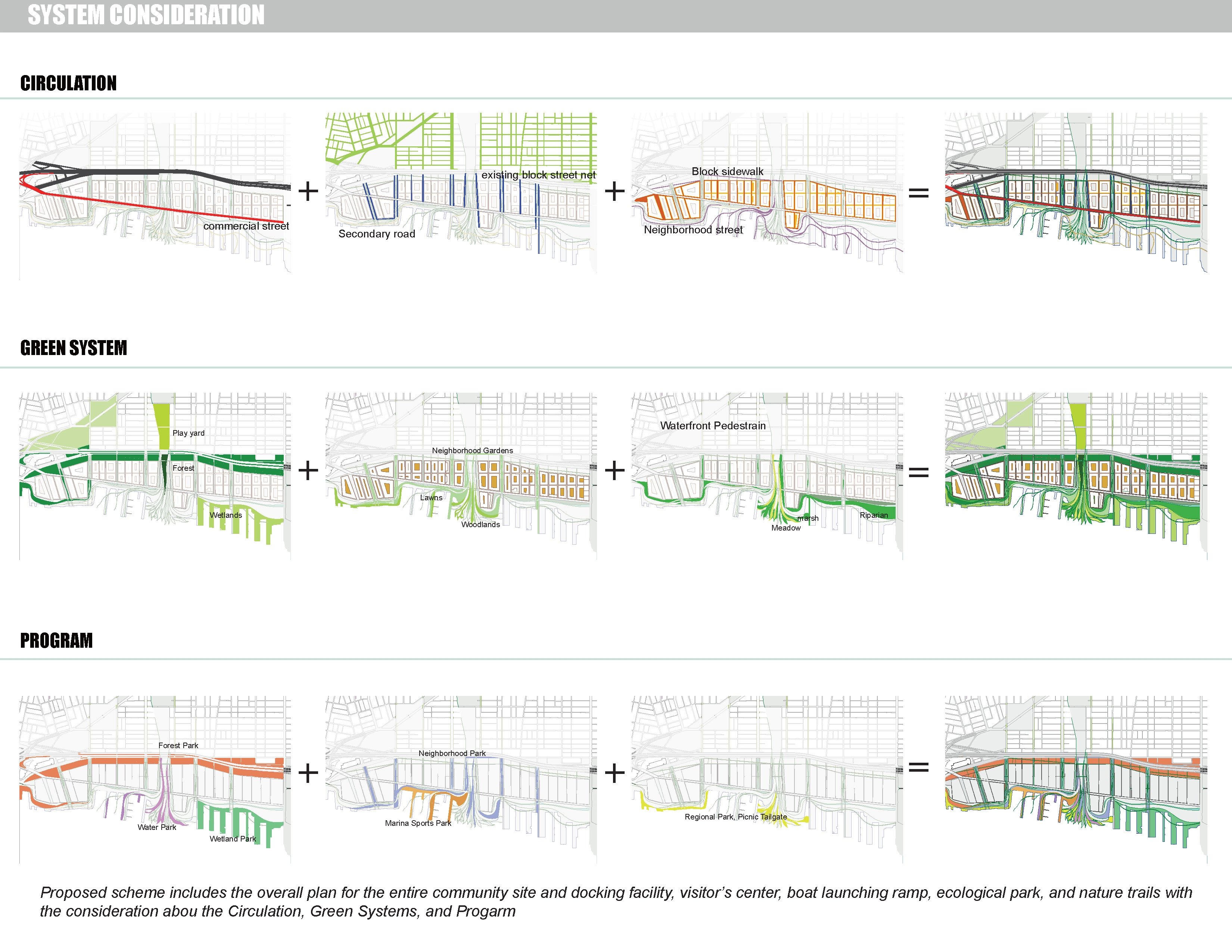The height and width of the screenshot is (952, 1232).
Task: Click the Neighborhood street label
Action: tap(693, 230)
